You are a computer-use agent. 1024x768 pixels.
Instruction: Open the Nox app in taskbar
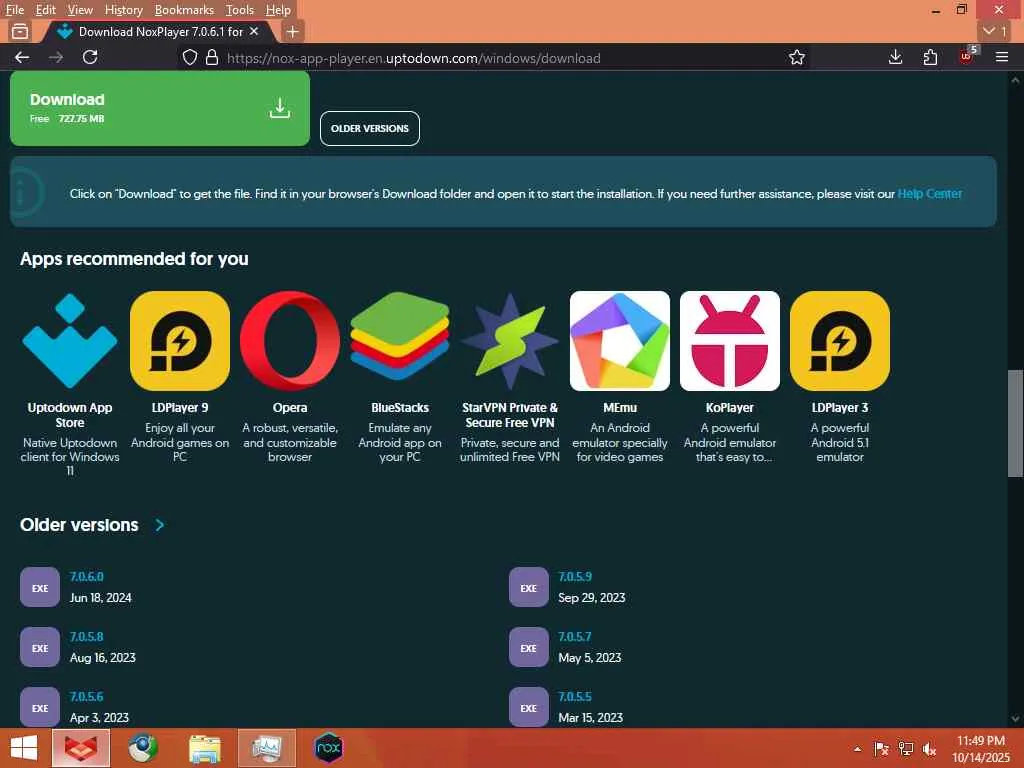(x=328, y=748)
